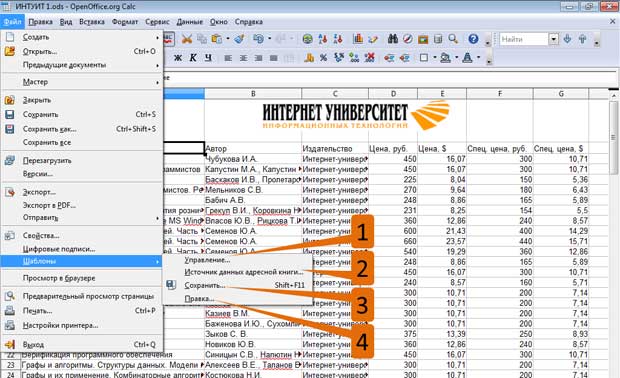The height and width of the screenshot is (378, 620).
Task: Open the Правка menu
Action: [x=40, y=22]
